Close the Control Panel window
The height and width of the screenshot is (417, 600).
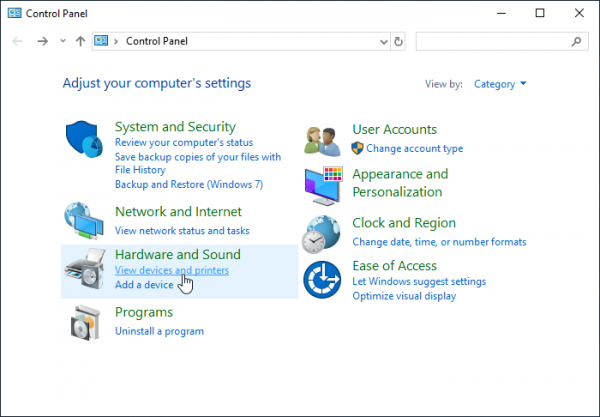579,13
